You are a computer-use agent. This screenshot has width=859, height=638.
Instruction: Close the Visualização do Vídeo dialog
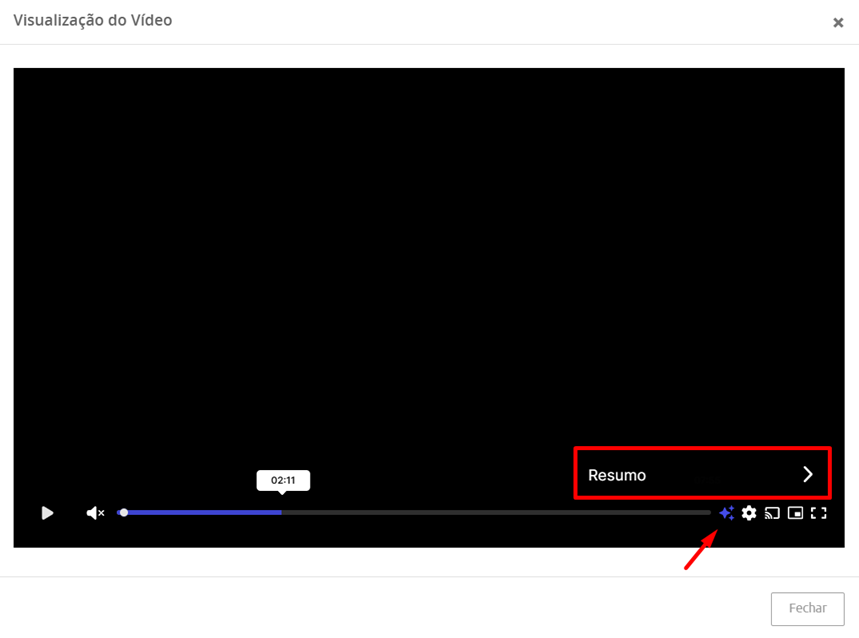click(x=838, y=22)
